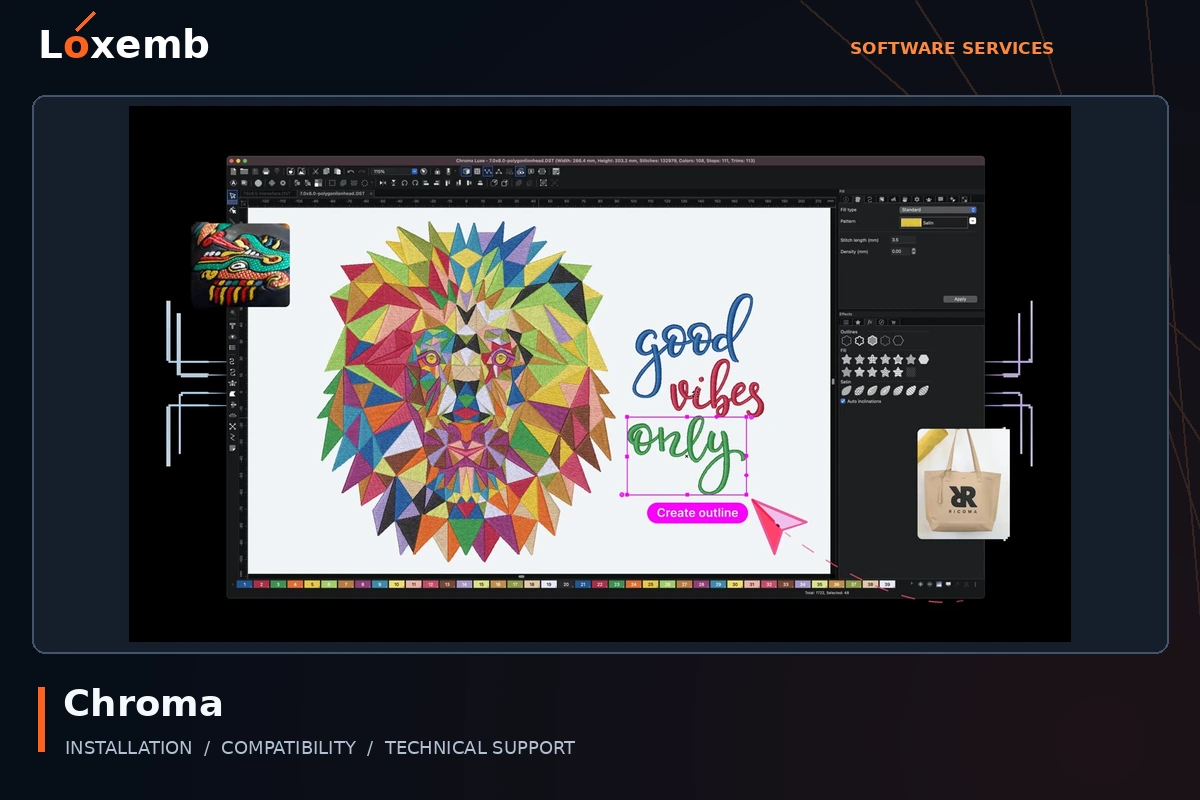
Task: Open the star tab in Effects panel
Action: tap(858, 322)
